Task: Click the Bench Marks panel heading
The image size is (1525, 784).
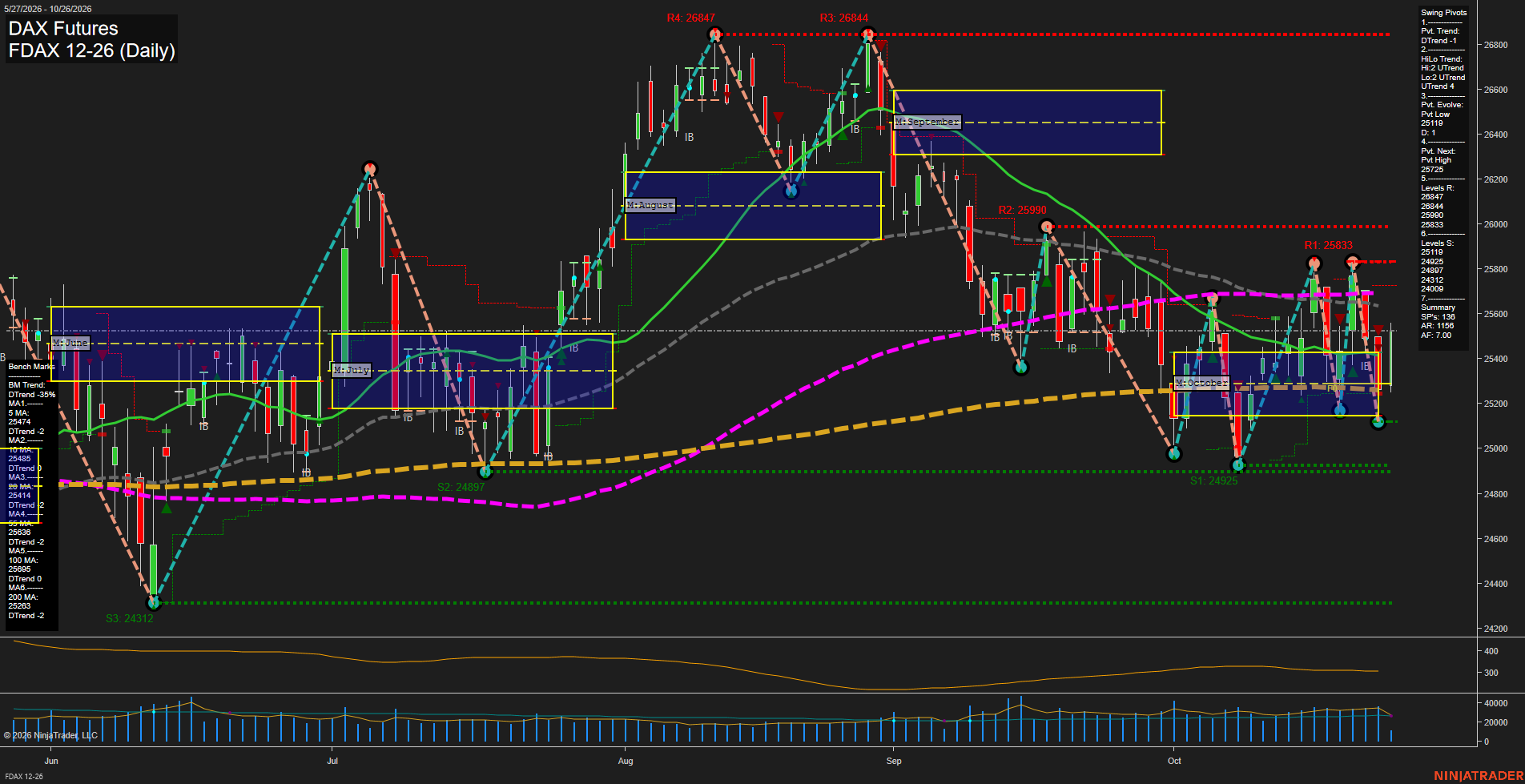Action: [32, 367]
